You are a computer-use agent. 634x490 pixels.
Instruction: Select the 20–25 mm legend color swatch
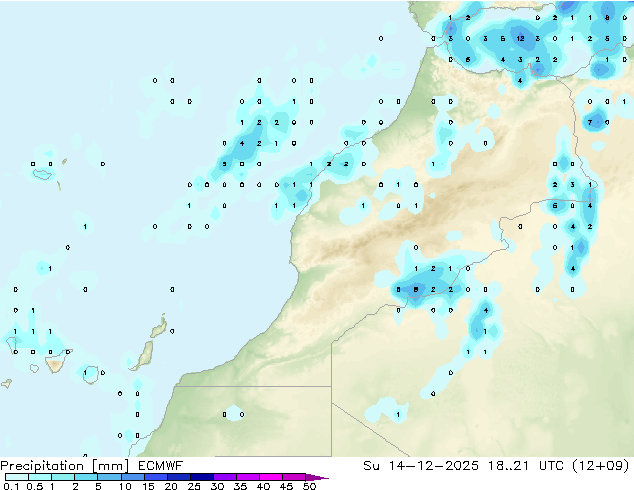tap(178, 477)
